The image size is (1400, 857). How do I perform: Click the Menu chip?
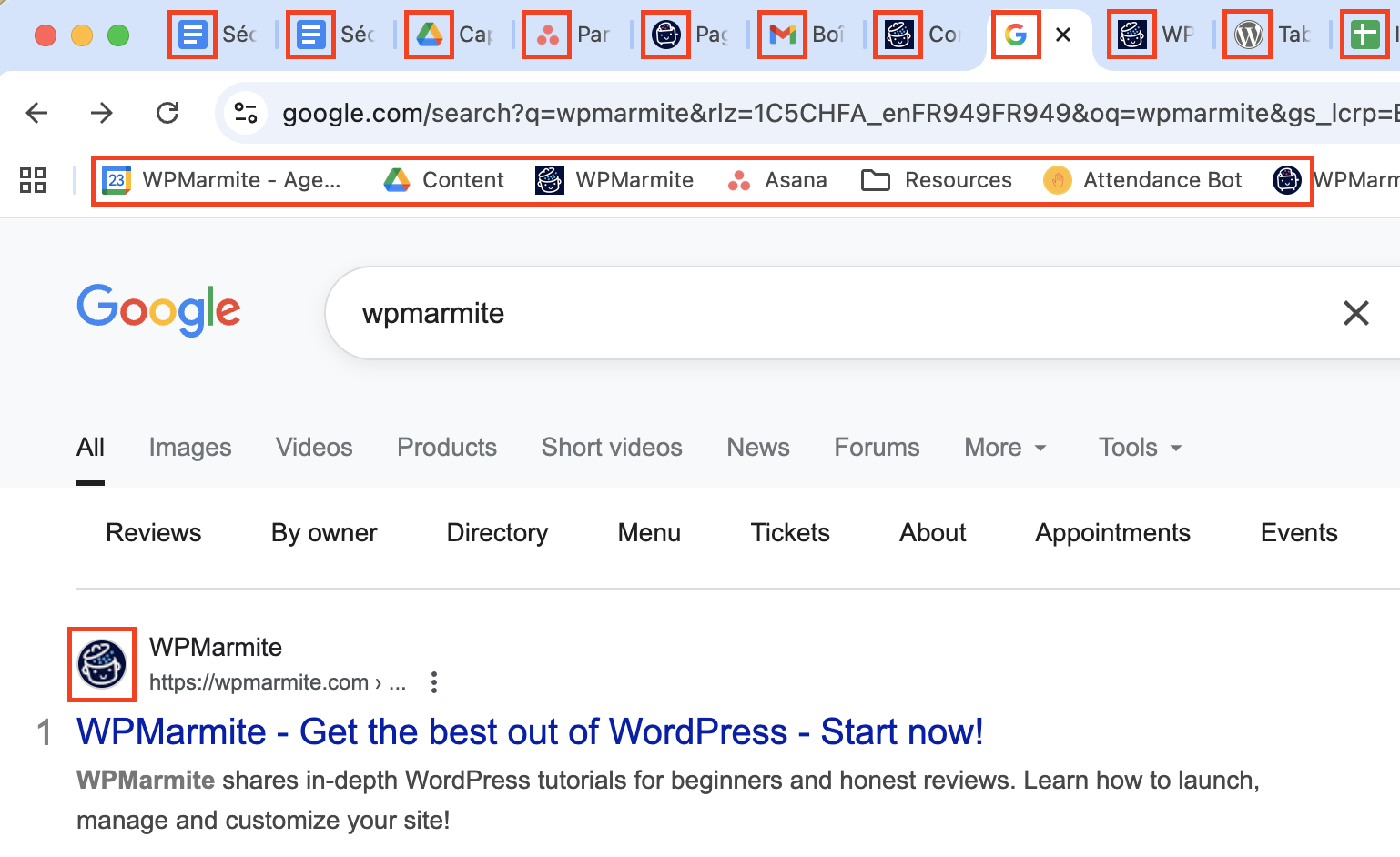pyautogui.click(x=649, y=533)
